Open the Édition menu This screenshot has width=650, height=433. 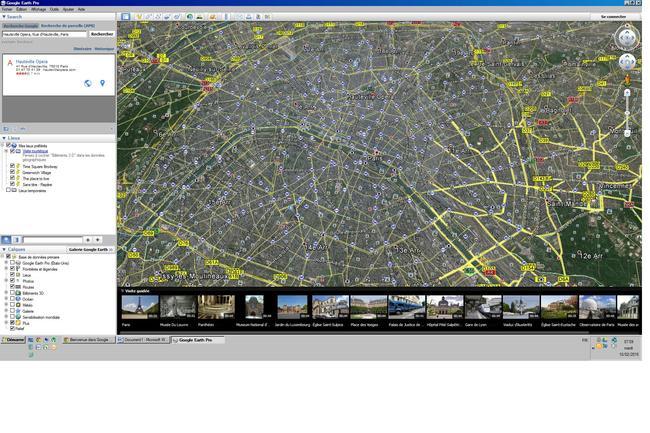point(22,9)
